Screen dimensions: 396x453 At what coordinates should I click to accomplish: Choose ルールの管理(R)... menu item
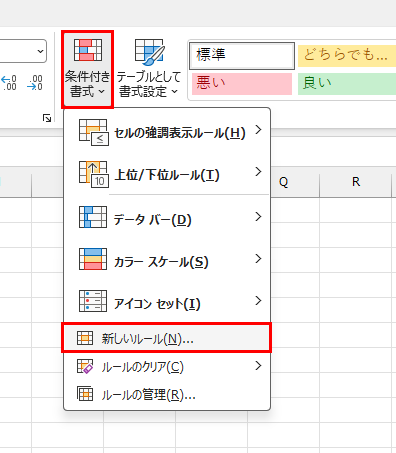167,395
